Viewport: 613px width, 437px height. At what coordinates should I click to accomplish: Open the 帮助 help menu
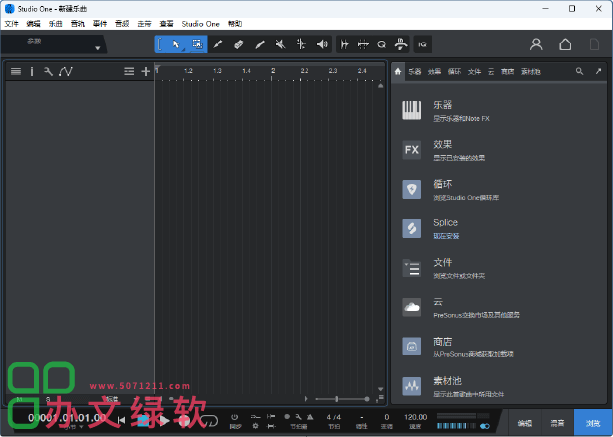235,24
